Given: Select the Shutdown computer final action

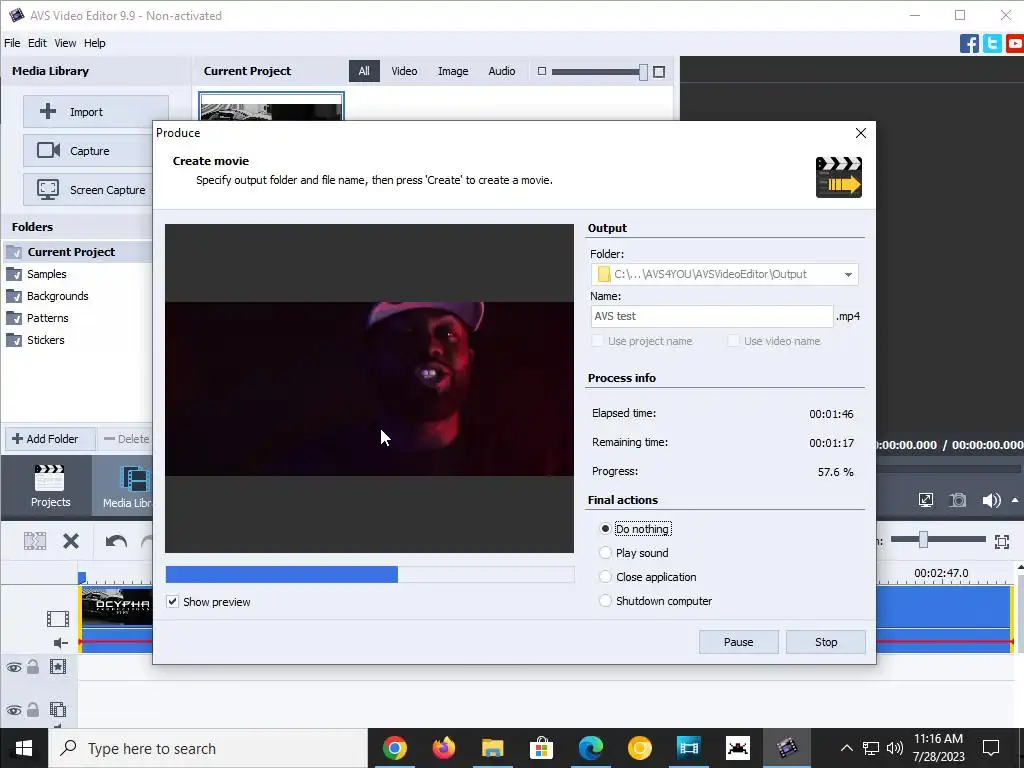Looking at the screenshot, I should [x=605, y=601].
